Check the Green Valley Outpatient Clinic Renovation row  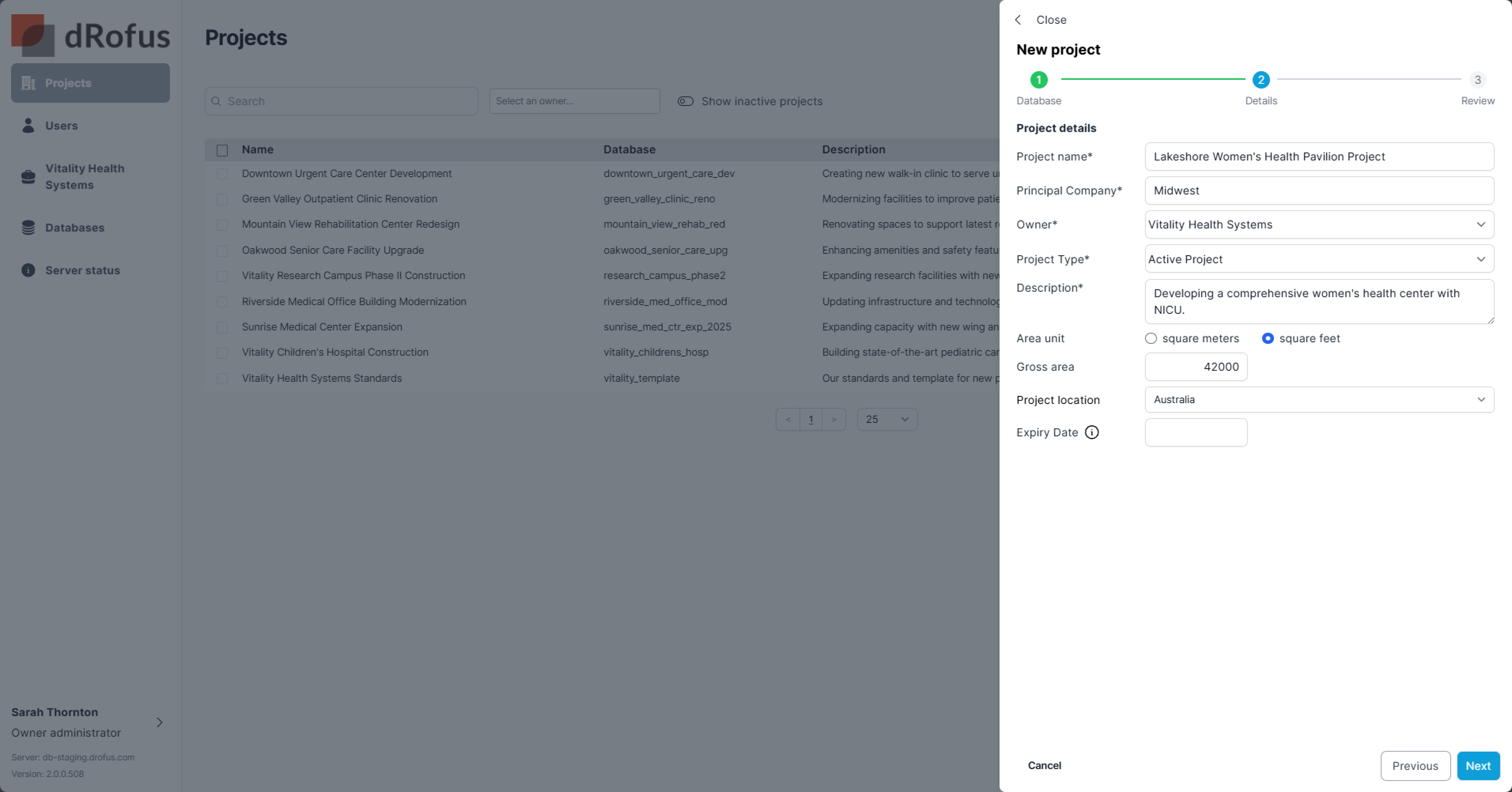pos(222,200)
